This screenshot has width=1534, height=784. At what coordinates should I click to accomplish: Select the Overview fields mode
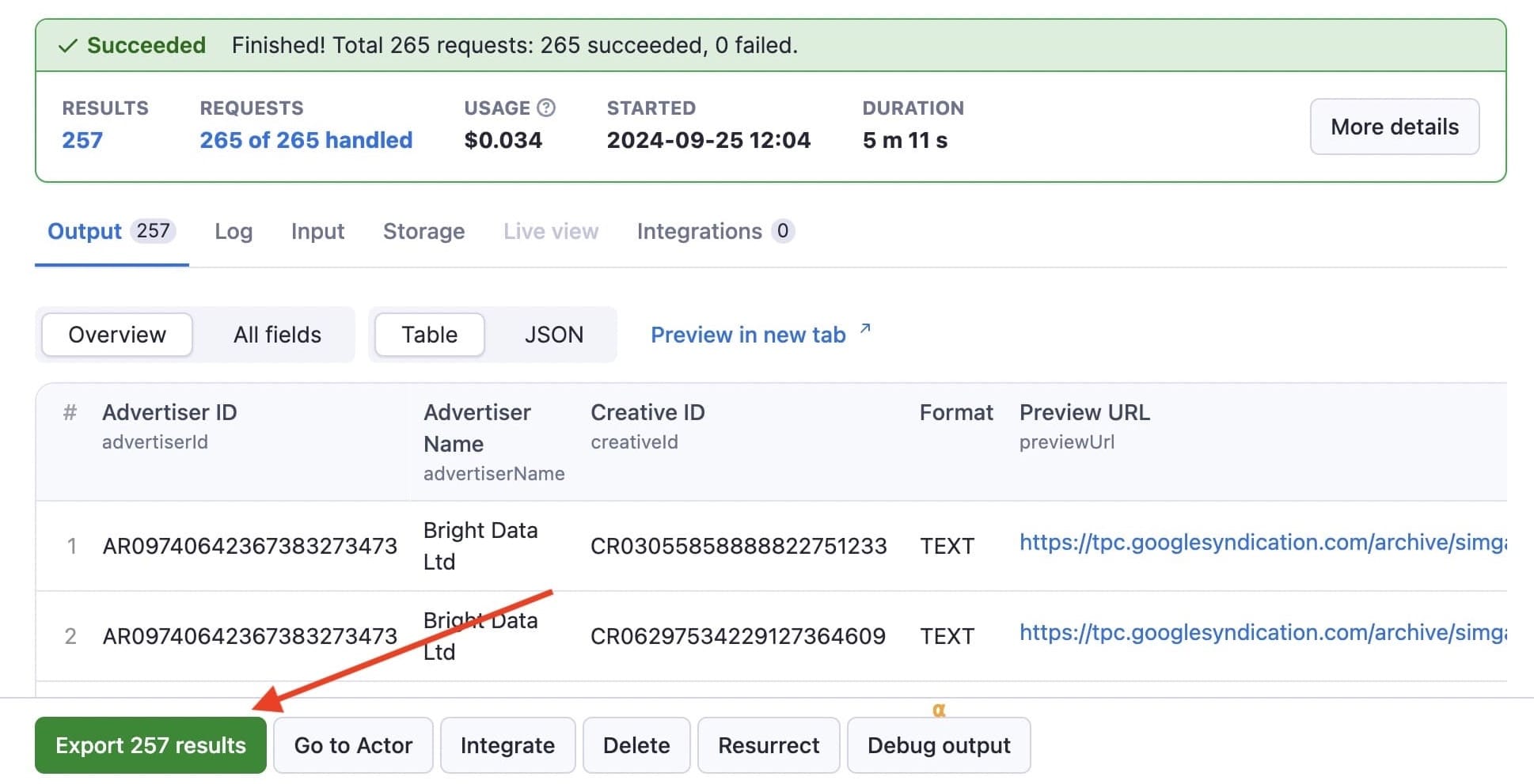[116, 334]
